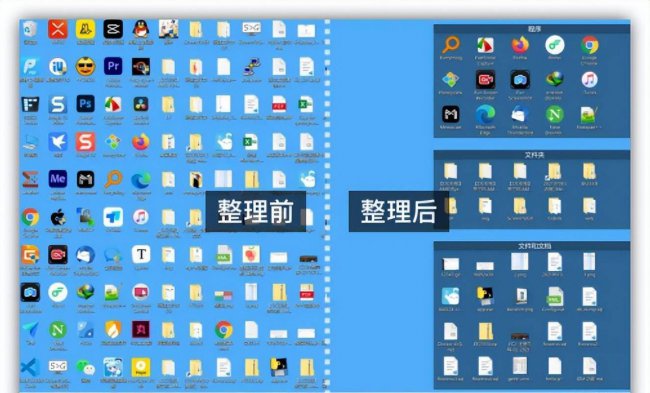Open Honeyview in the 程序 group
This screenshot has height=393, width=650.
[x=451, y=80]
